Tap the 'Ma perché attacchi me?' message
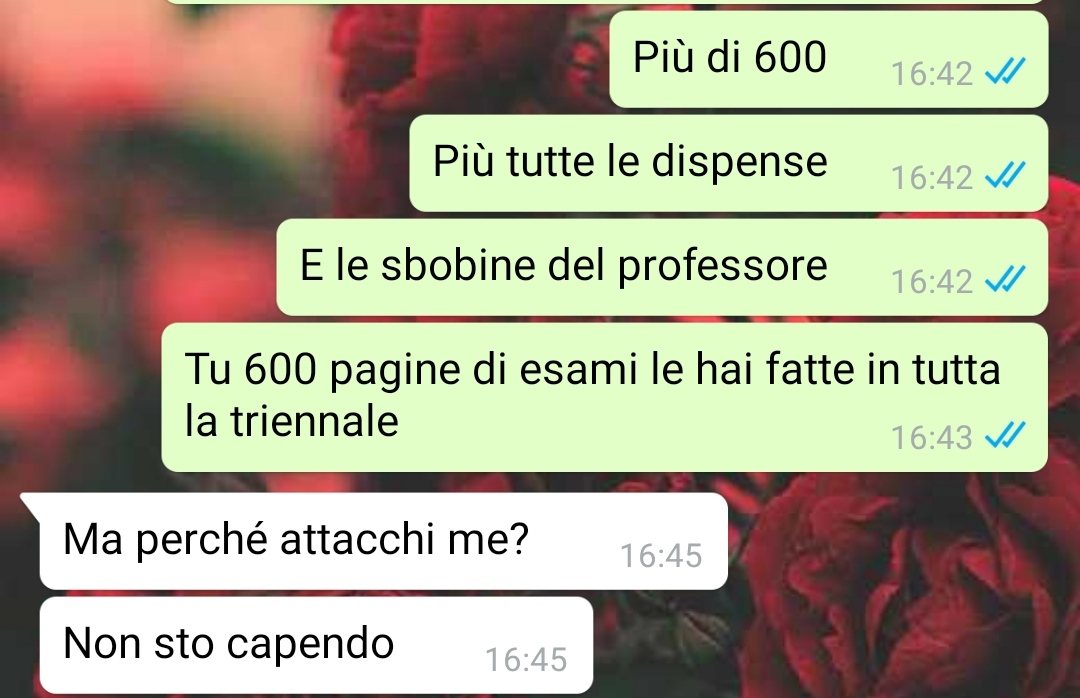 click(383, 541)
